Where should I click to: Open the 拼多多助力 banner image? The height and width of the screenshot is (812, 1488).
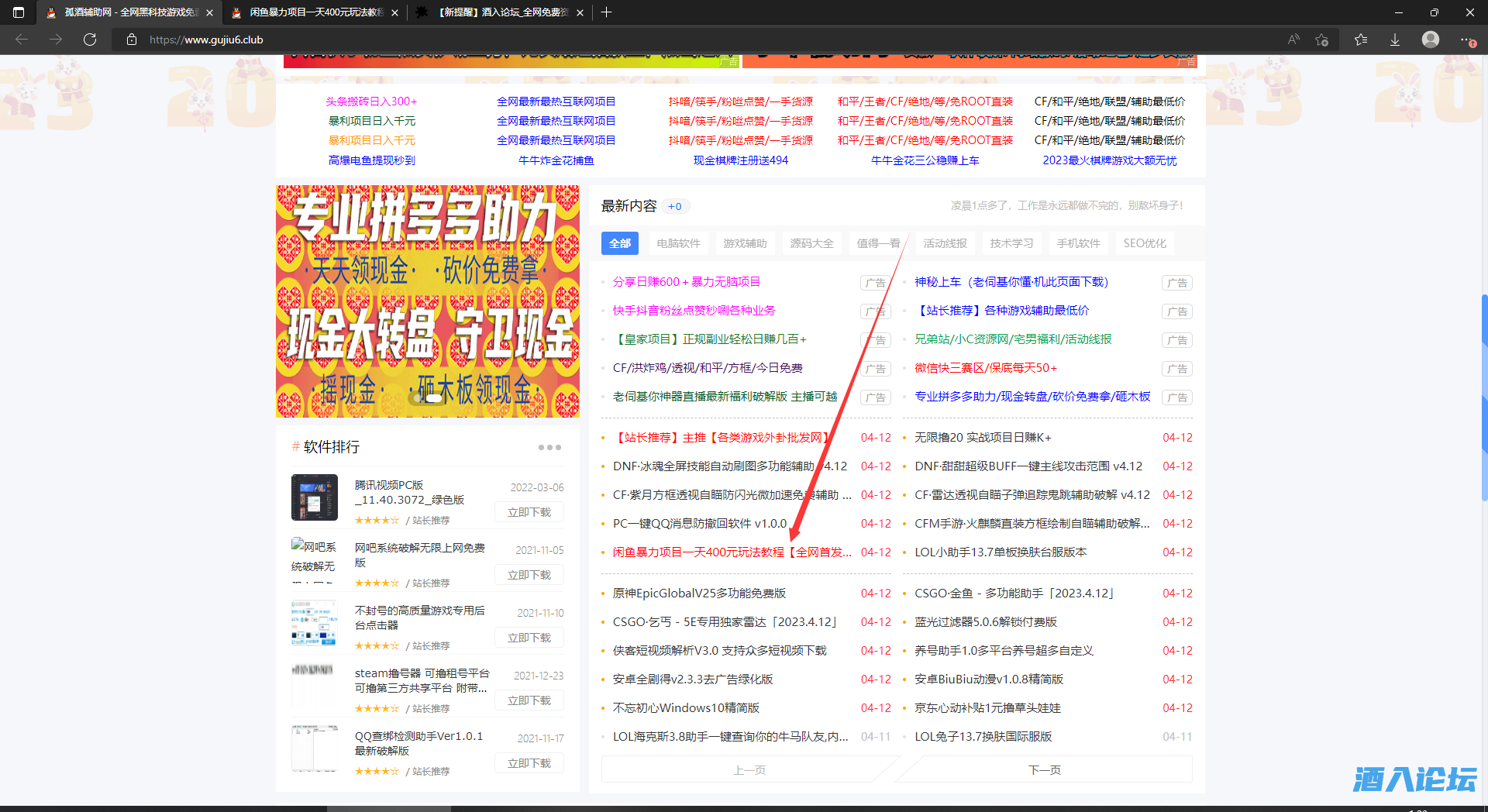[428, 301]
